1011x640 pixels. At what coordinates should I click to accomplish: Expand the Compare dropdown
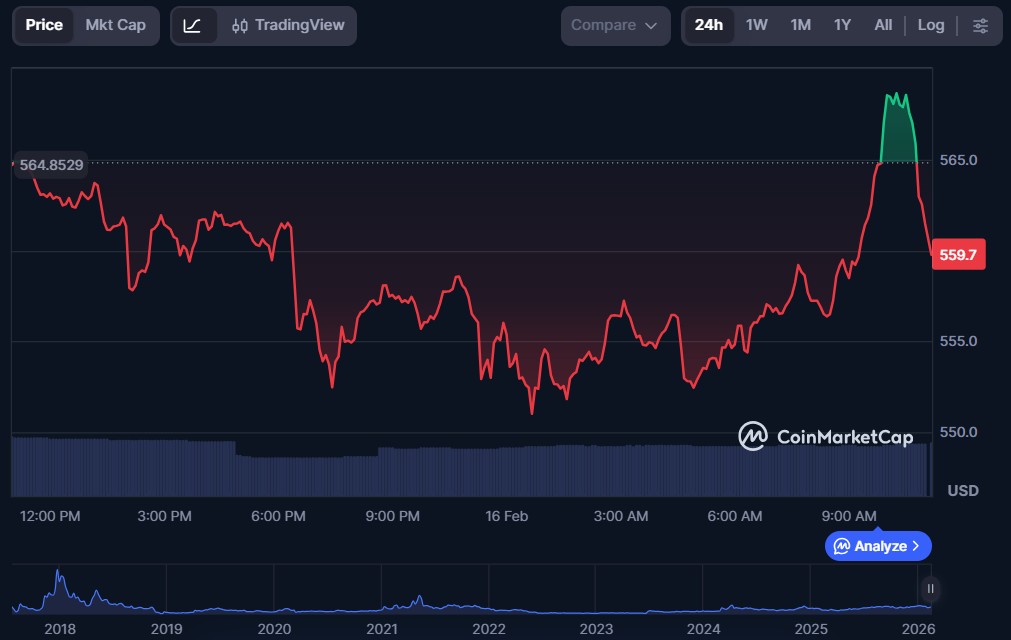coord(614,26)
